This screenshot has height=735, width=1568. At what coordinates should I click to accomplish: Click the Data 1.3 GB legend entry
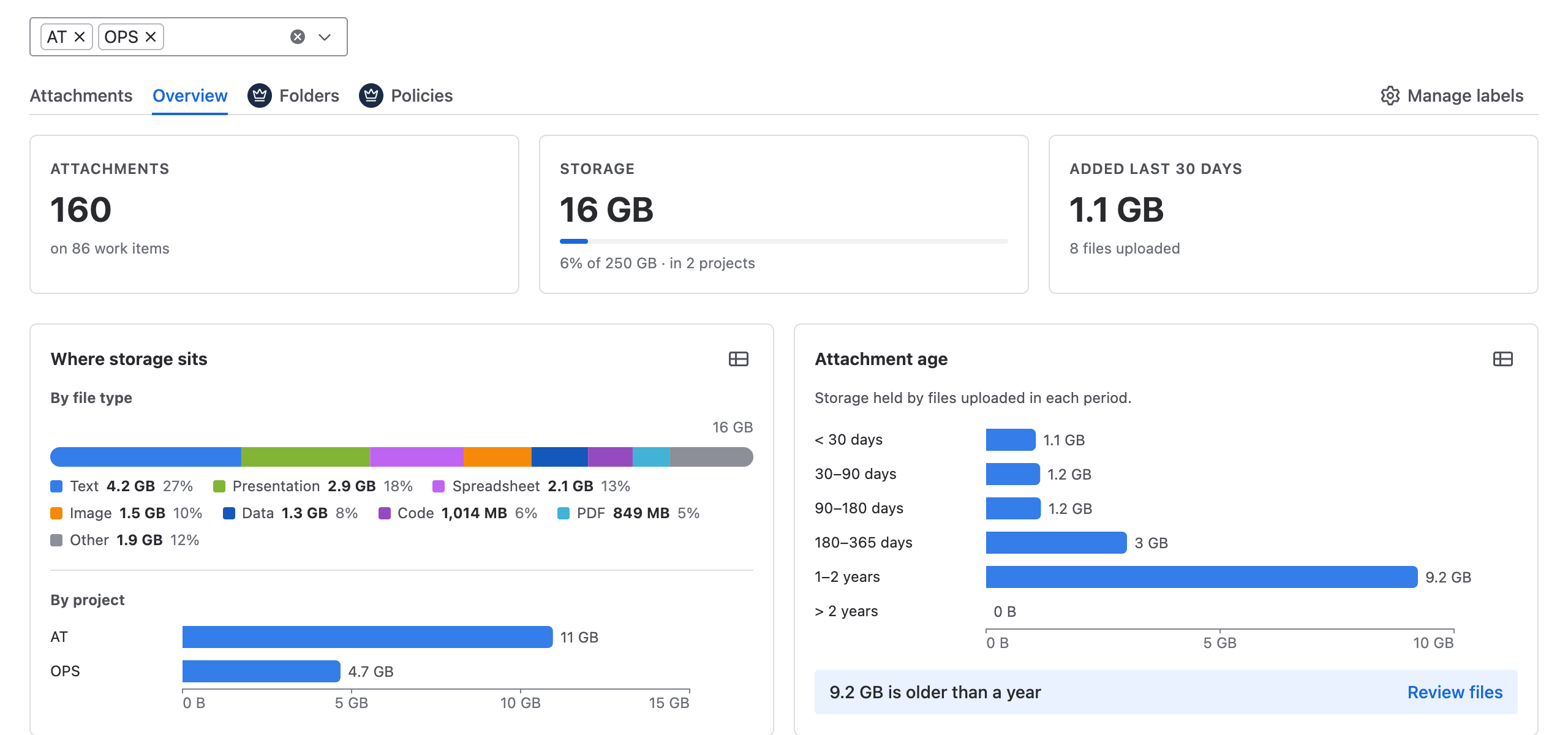(x=290, y=513)
